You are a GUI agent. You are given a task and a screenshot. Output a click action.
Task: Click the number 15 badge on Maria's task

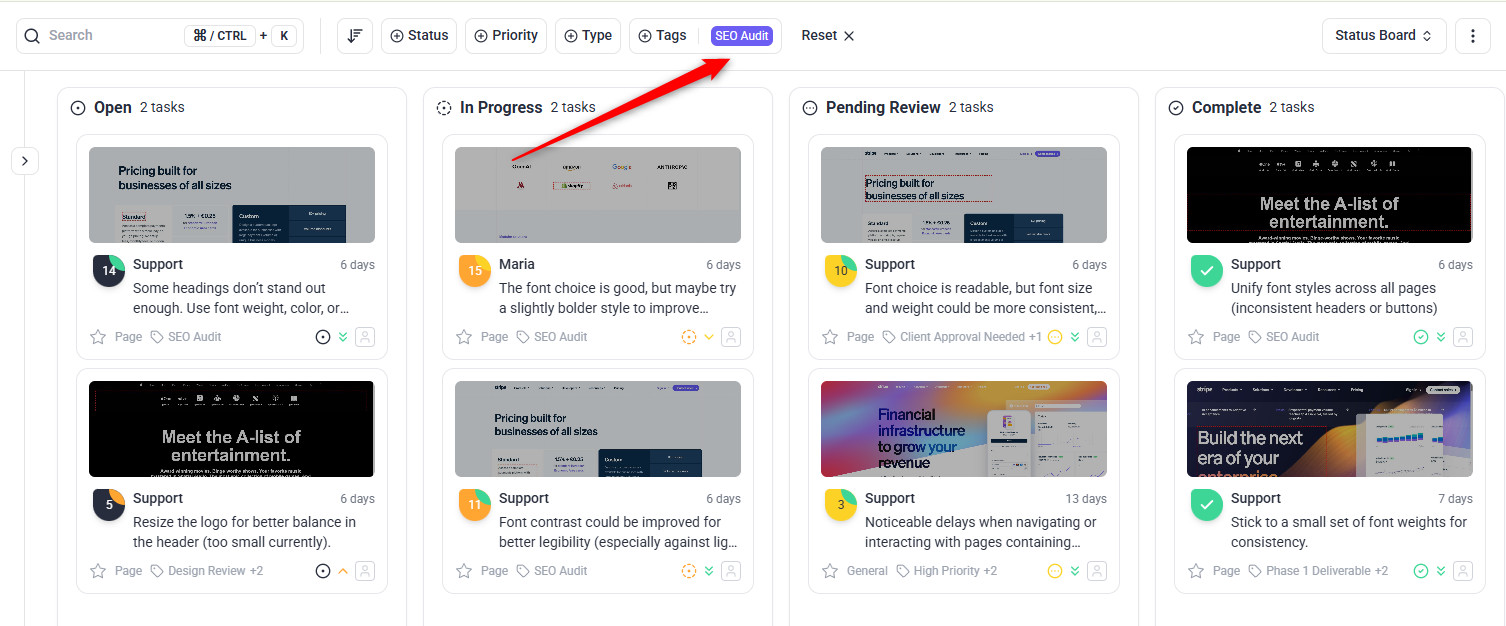(475, 271)
